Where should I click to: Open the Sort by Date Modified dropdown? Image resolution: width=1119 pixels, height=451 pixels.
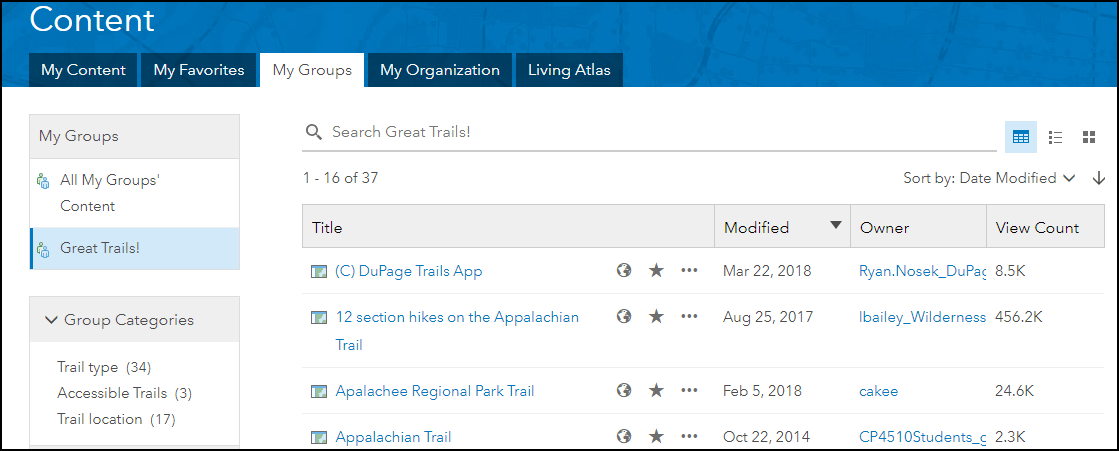point(989,178)
